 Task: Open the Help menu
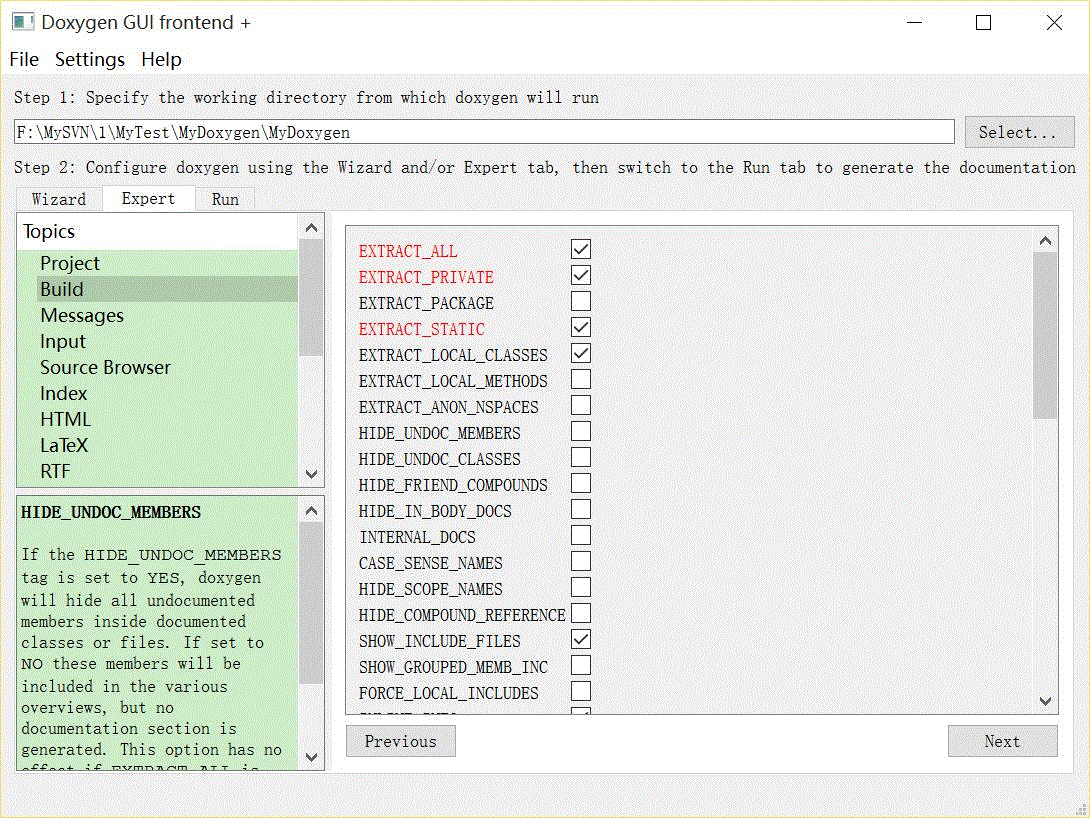pyautogui.click(x=161, y=60)
